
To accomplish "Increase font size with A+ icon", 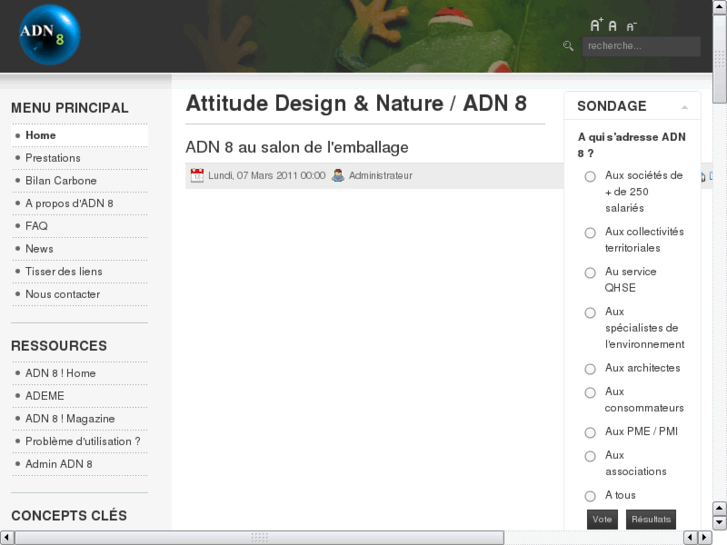I will pyautogui.click(x=596, y=25).
